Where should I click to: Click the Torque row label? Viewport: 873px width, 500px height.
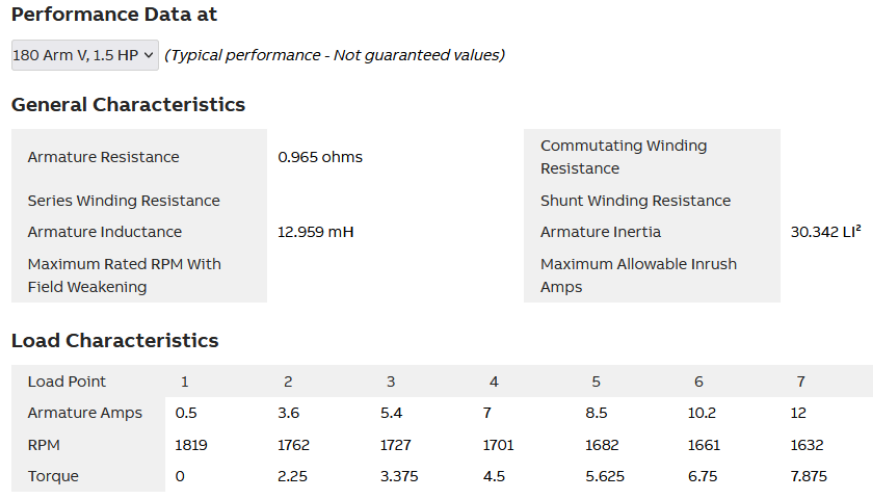53,476
